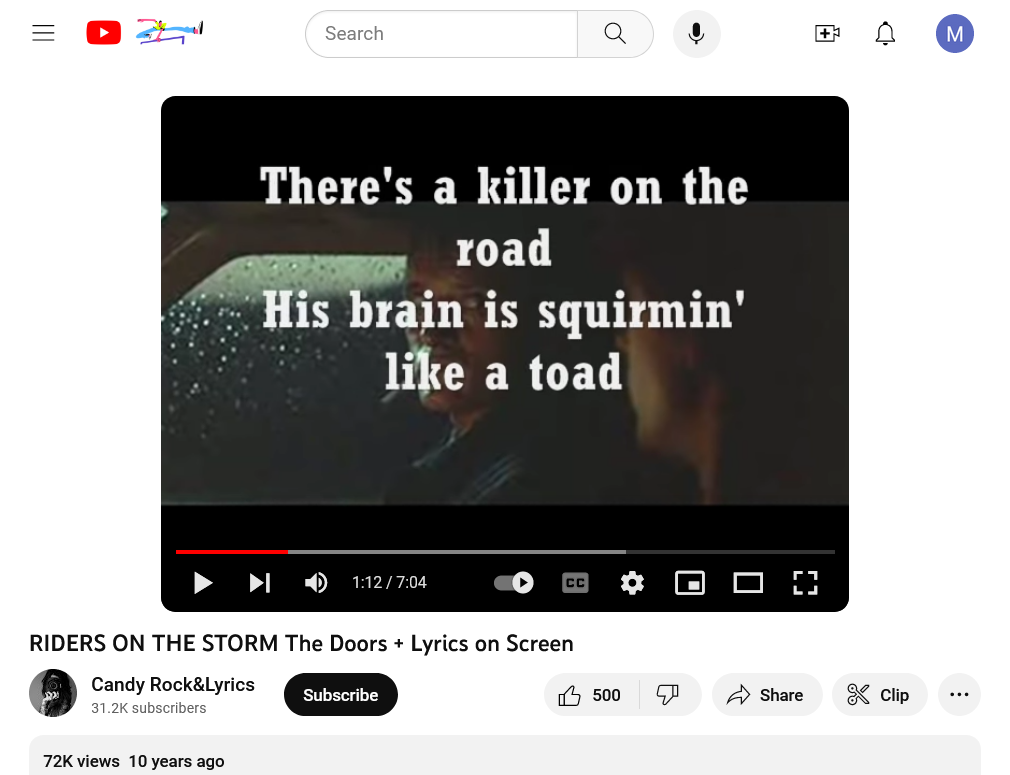Enable miniplayer mode
The width and height of the screenshot is (1010, 775).
click(x=690, y=582)
